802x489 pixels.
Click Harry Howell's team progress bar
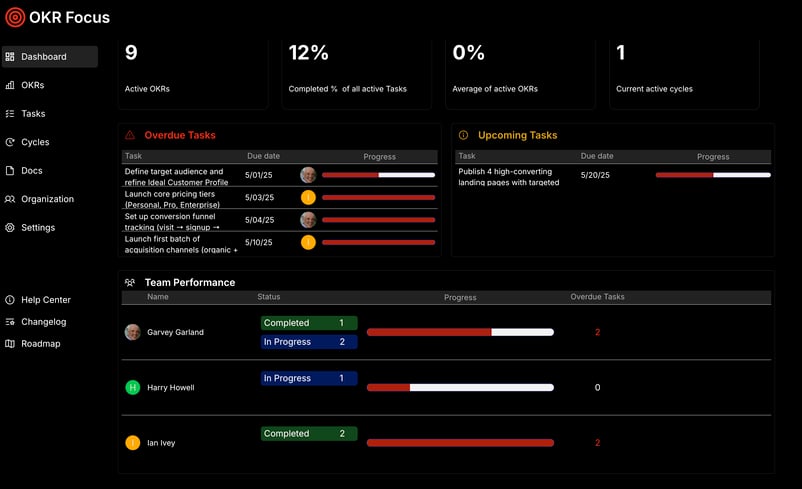coord(460,387)
